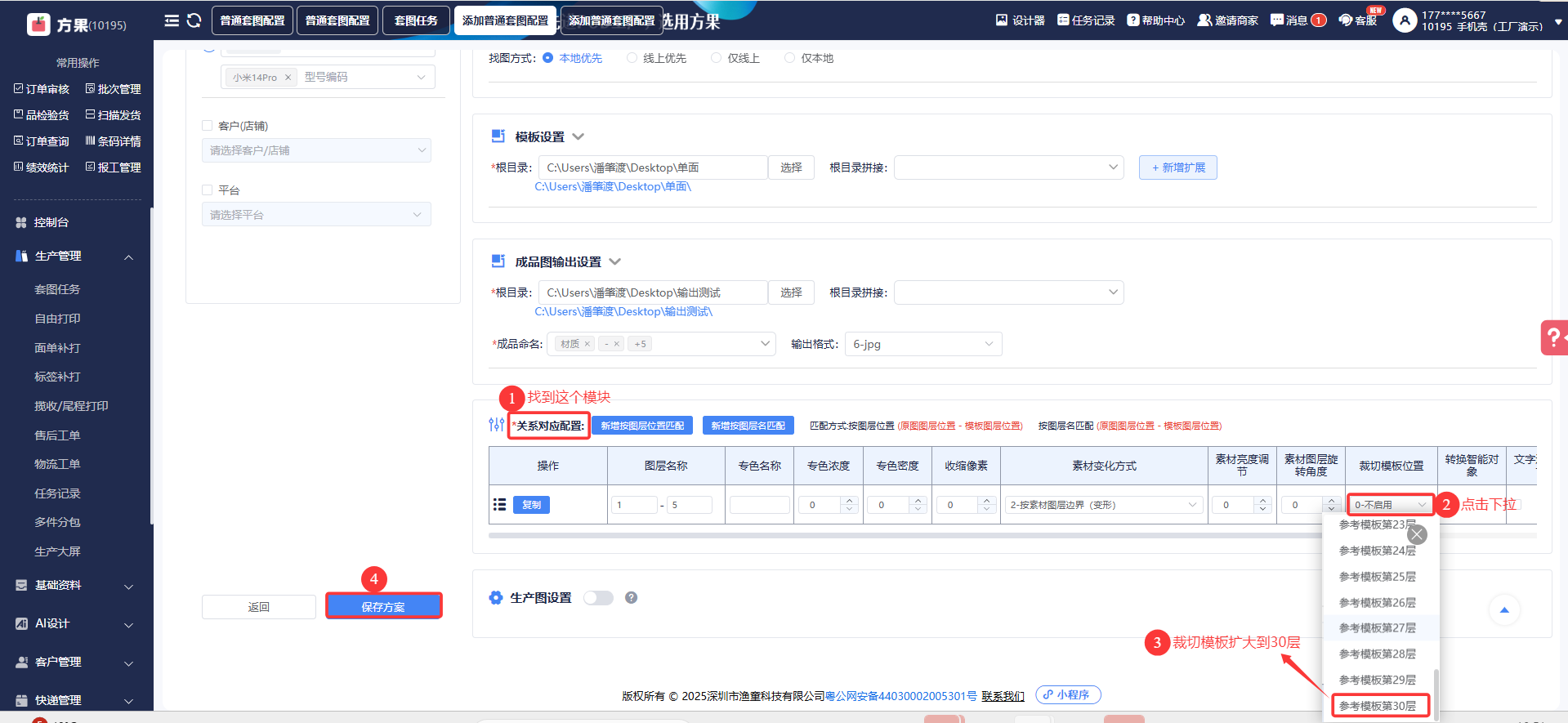Click 邀请商家 in the top bar
1568x723 pixels.
tap(1227, 20)
